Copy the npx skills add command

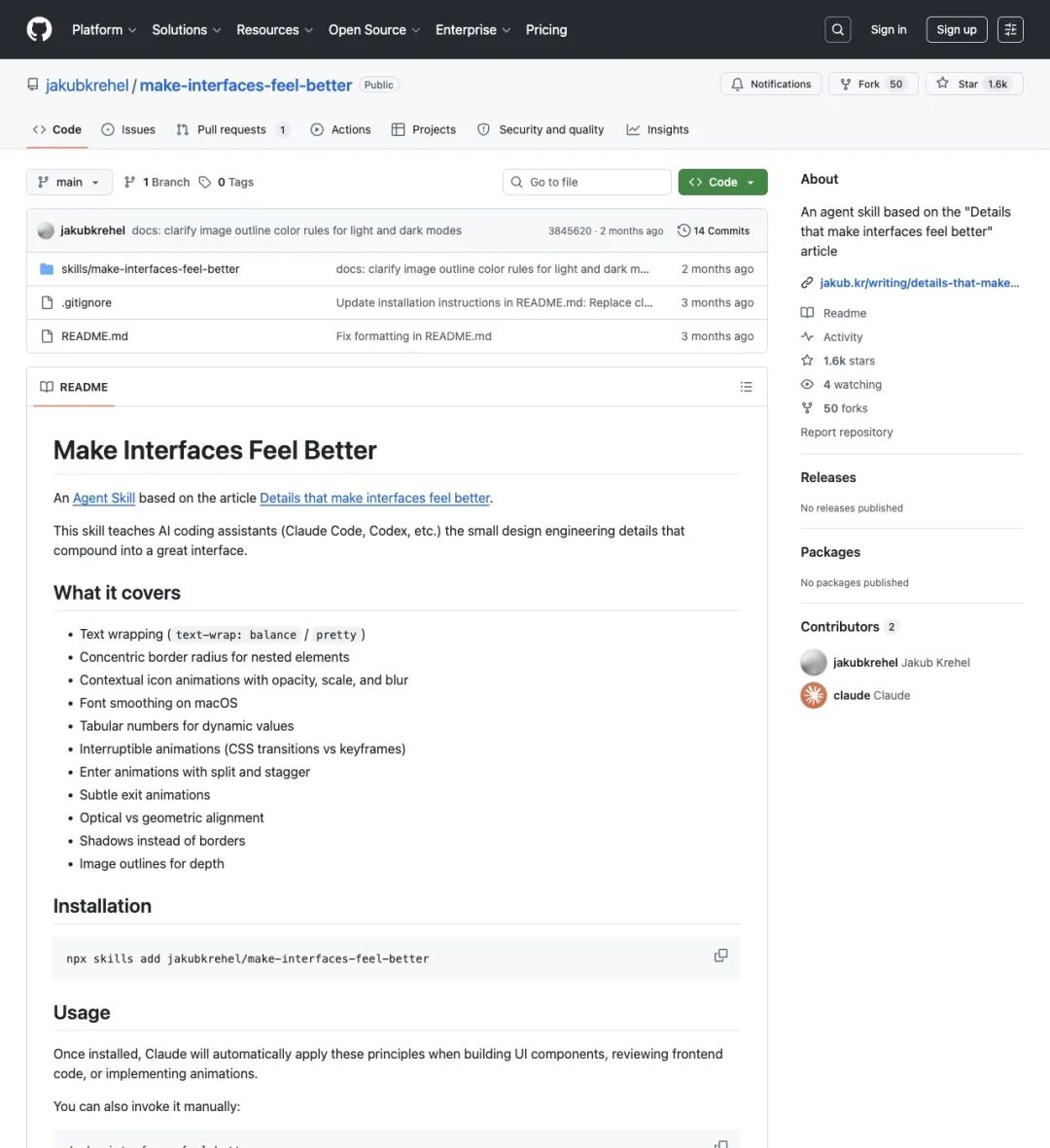coord(720,956)
